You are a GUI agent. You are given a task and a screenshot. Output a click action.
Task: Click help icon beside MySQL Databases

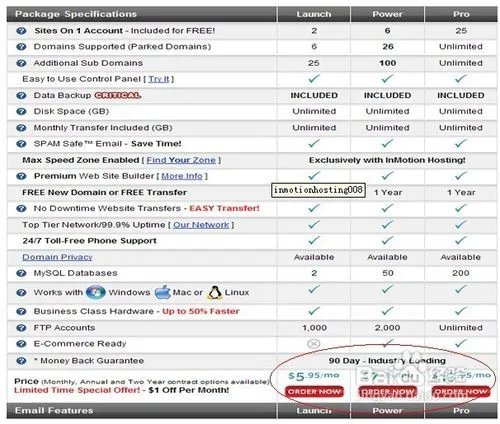[x=21, y=273]
